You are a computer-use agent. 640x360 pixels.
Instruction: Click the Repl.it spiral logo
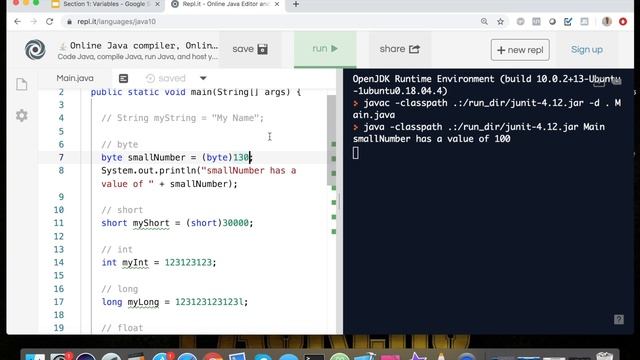point(35,50)
